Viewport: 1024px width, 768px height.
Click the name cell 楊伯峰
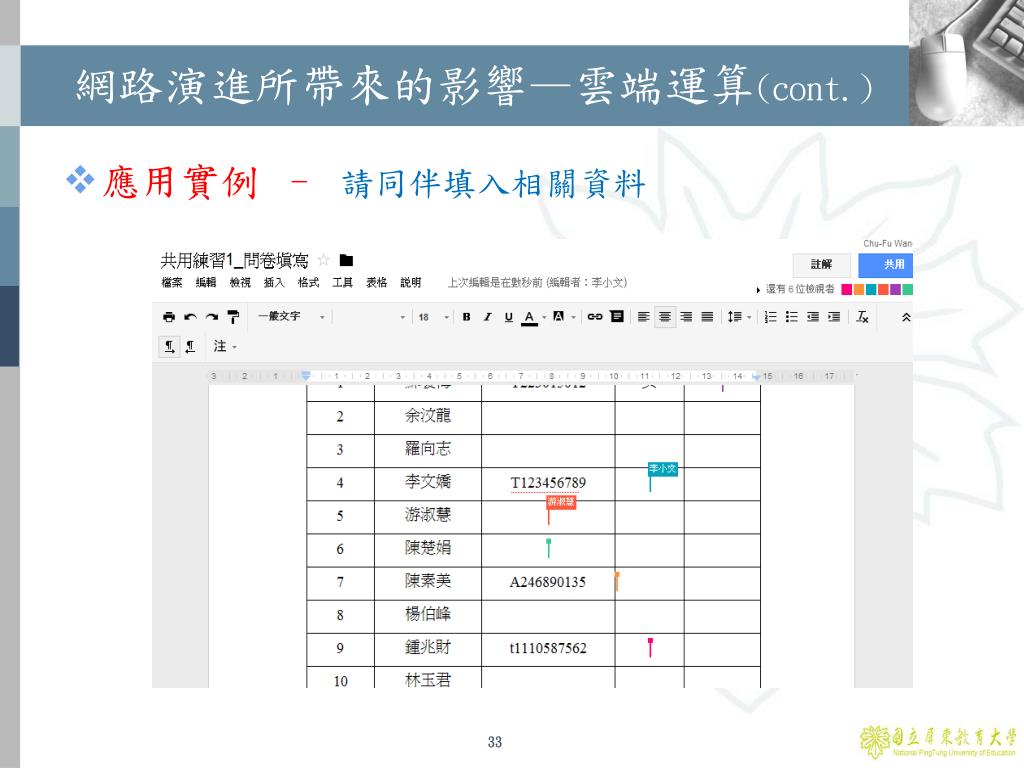[428, 616]
